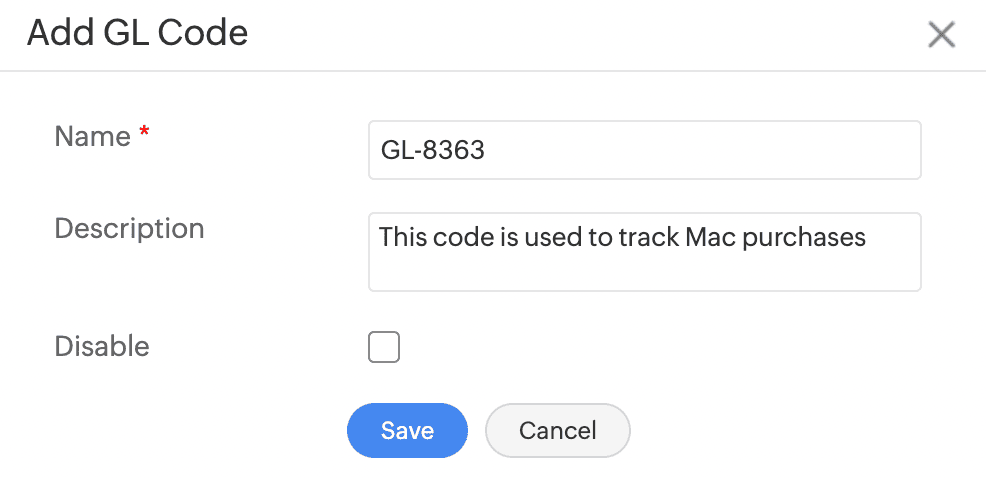Click the Name field label

click(92, 136)
